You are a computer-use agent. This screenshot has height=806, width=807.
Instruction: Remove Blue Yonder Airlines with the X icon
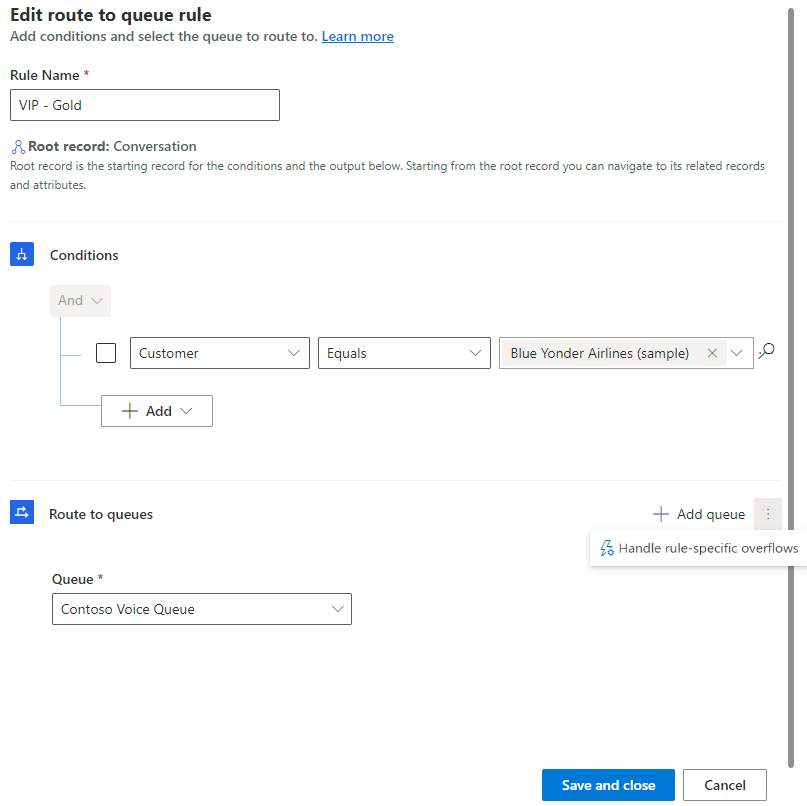point(712,353)
